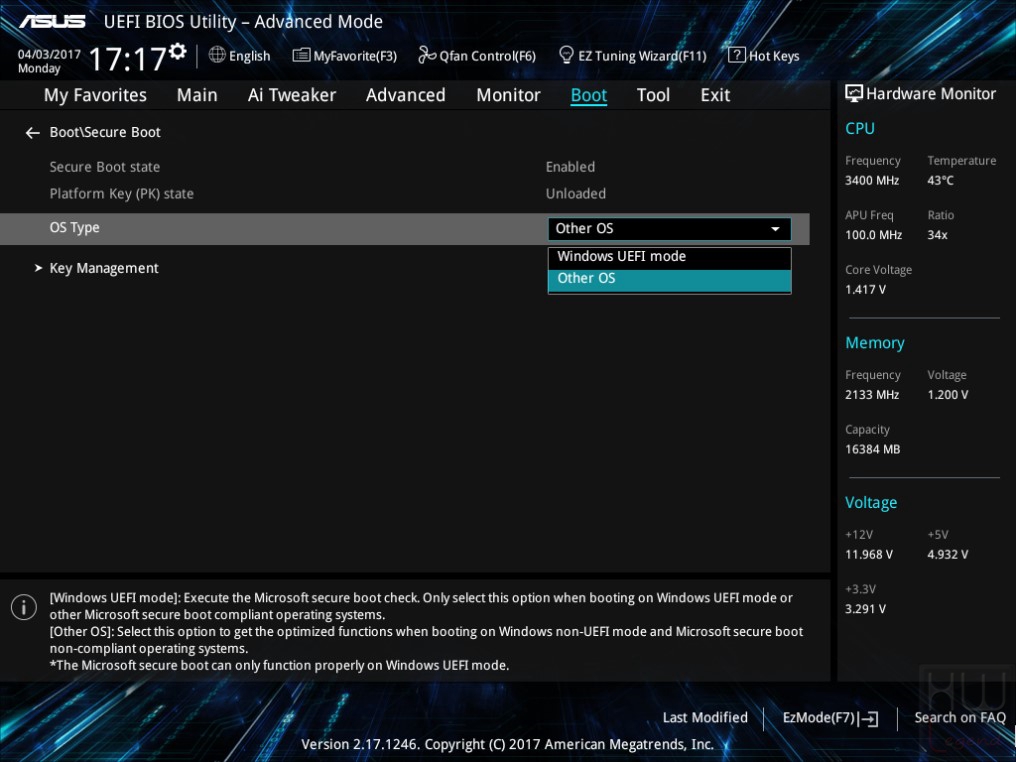1016x762 pixels.
Task: Click the EzMode exit arrow icon
Action: click(x=870, y=719)
